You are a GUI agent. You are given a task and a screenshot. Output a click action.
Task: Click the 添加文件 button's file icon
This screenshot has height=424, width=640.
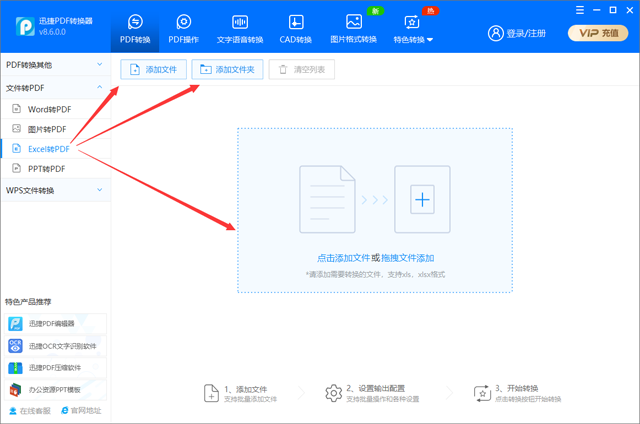tap(135, 69)
